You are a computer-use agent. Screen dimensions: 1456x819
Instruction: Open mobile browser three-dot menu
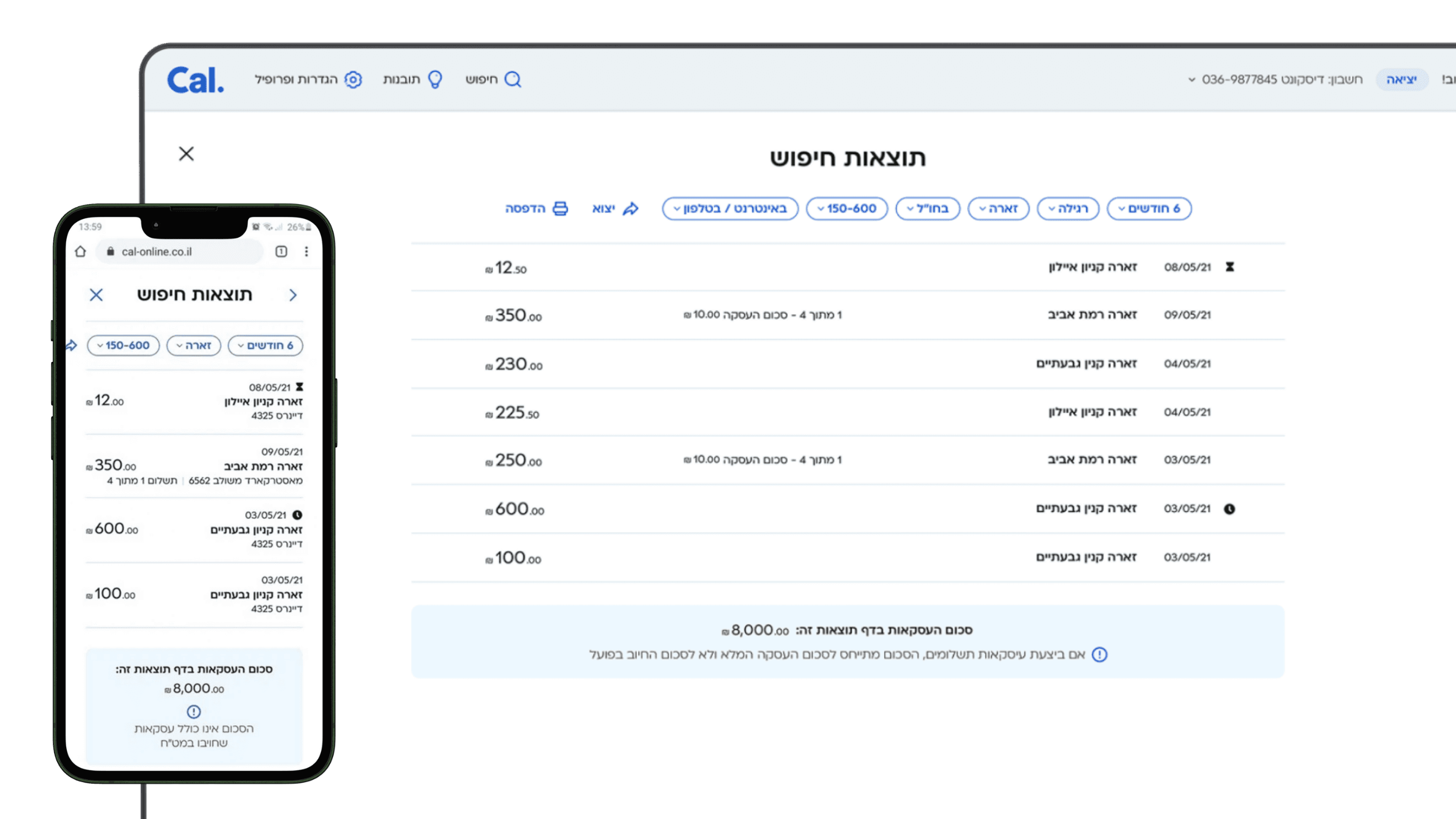coord(306,251)
